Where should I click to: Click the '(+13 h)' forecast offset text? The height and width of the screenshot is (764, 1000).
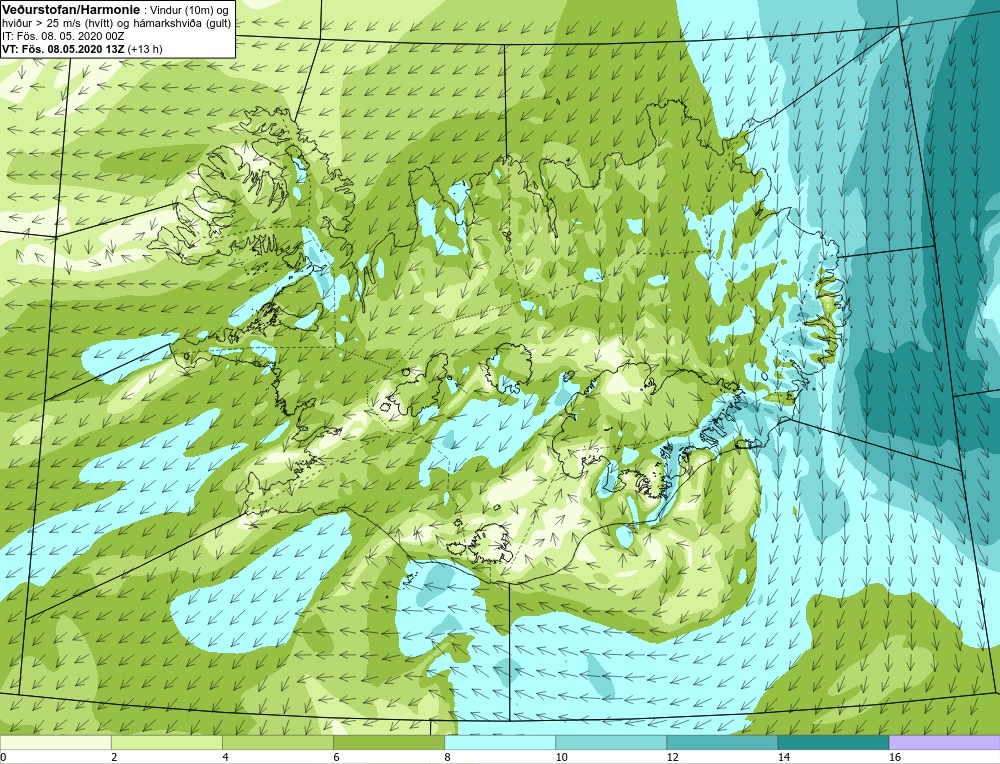click(145, 48)
